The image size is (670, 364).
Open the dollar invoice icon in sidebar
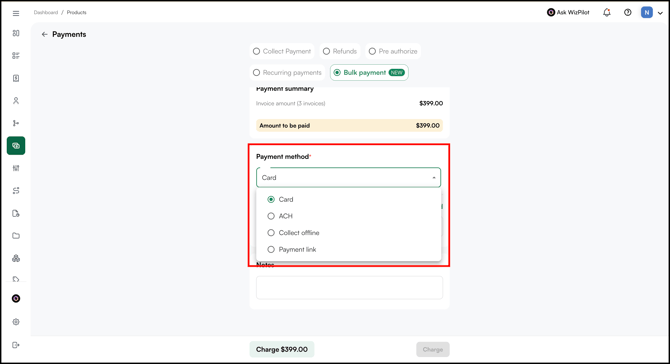click(16, 78)
